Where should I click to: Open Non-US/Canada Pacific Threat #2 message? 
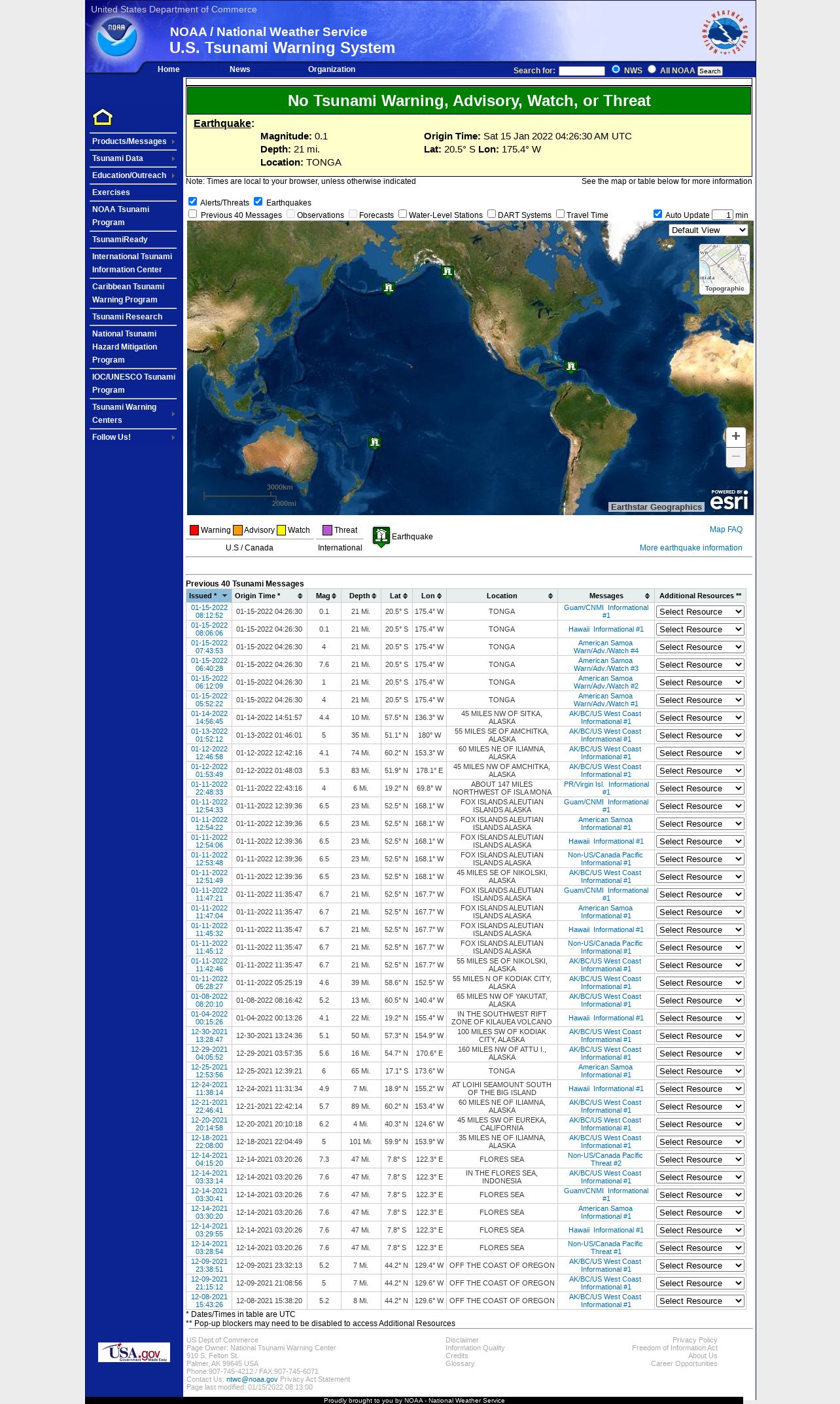pyautogui.click(x=606, y=1159)
